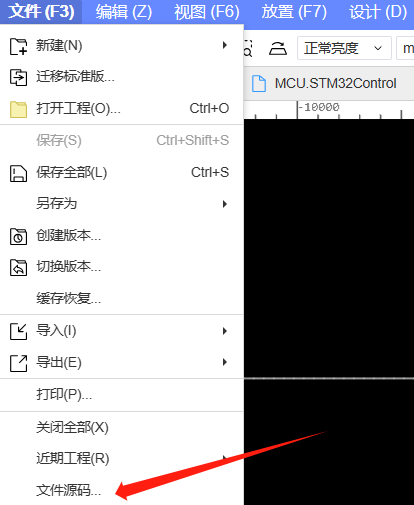This screenshot has width=414, height=505.
Task: Expand the 新建(N) submenu arrow
Action: tap(225, 45)
